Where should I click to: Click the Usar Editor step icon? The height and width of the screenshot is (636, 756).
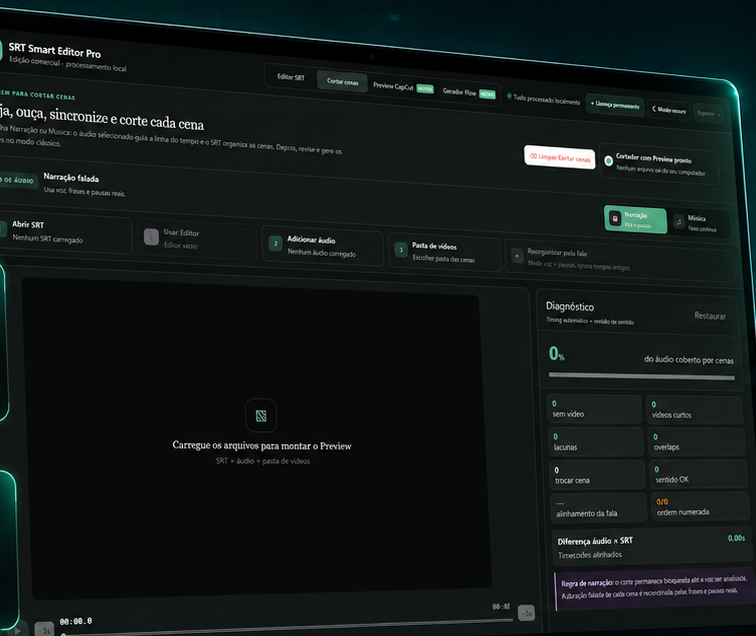point(151,237)
